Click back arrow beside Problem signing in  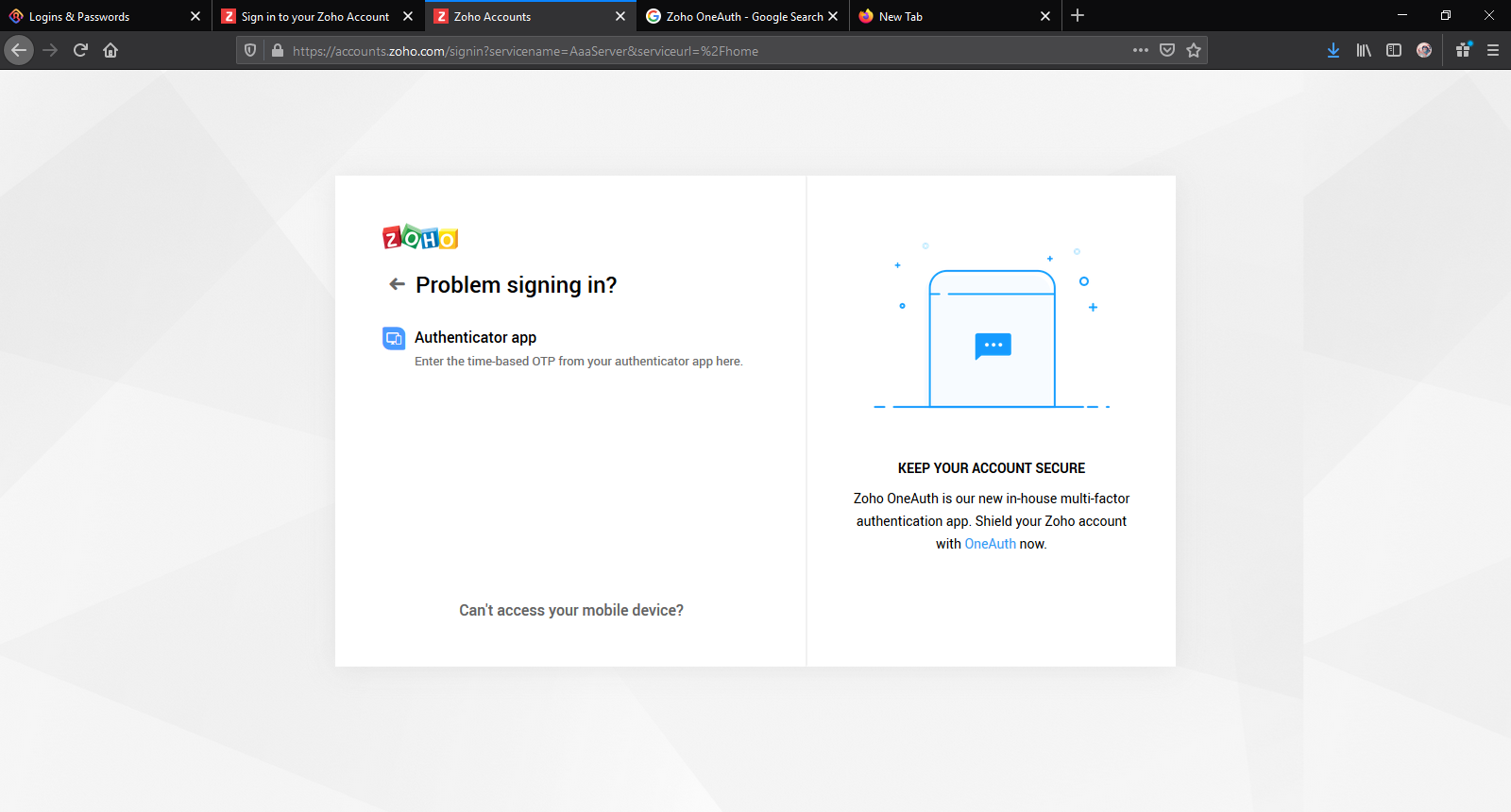[397, 284]
